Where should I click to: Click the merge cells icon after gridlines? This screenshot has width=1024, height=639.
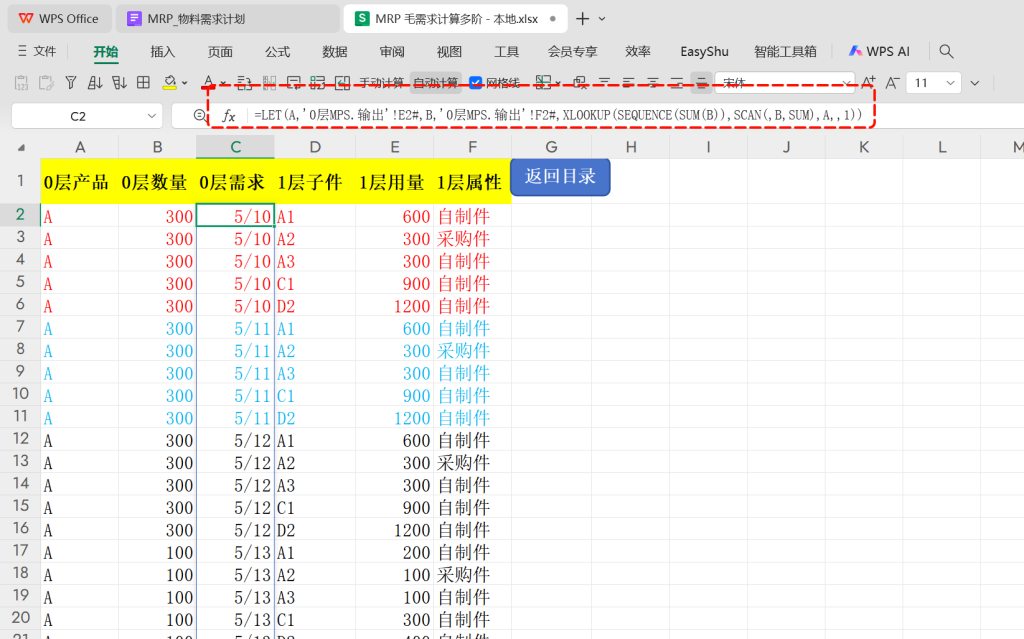tap(542, 82)
